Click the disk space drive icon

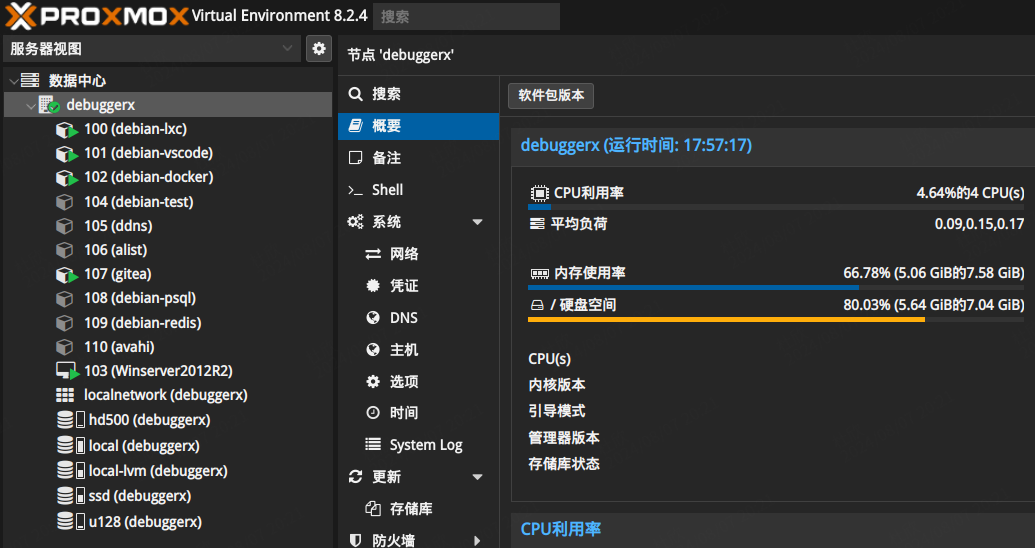pyautogui.click(x=537, y=305)
